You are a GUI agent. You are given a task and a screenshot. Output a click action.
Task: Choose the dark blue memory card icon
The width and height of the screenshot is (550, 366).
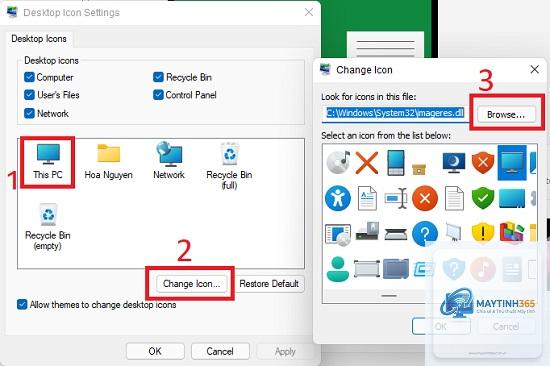tap(396, 269)
